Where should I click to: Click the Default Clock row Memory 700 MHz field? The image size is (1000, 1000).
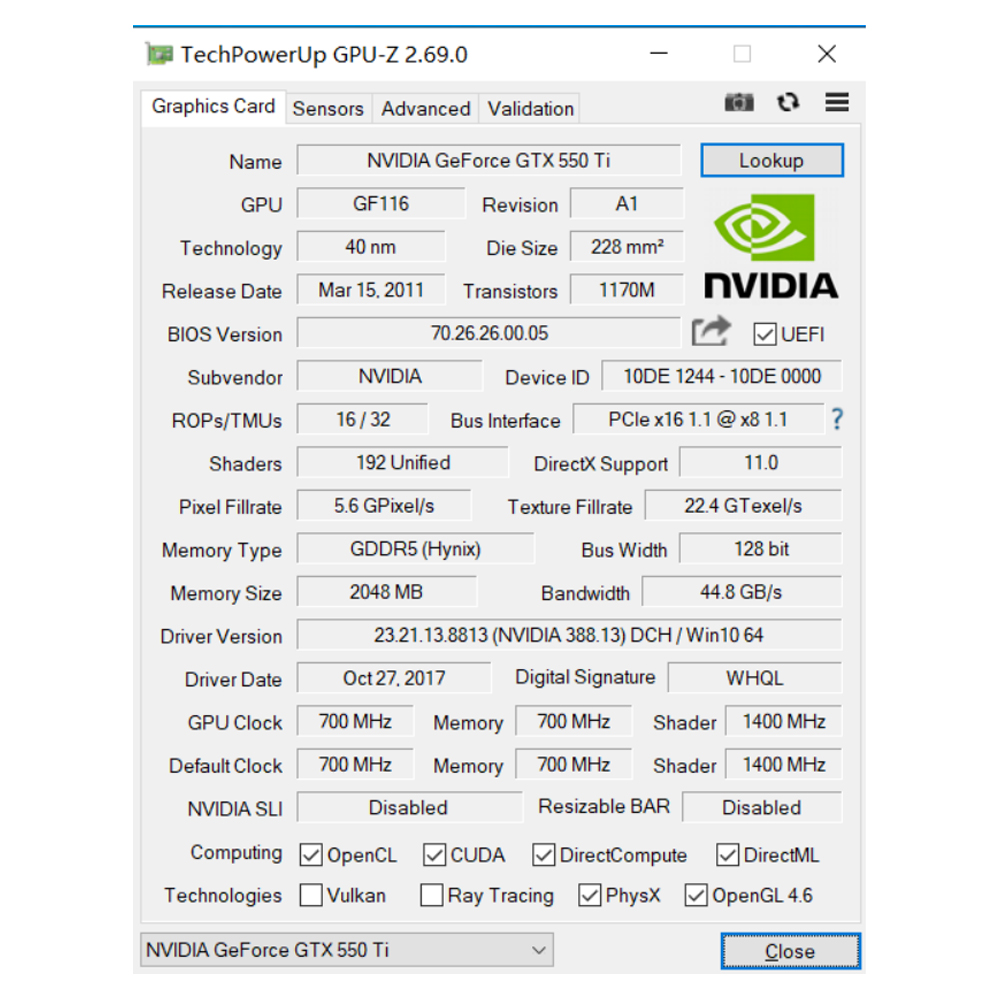click(573, 765)
